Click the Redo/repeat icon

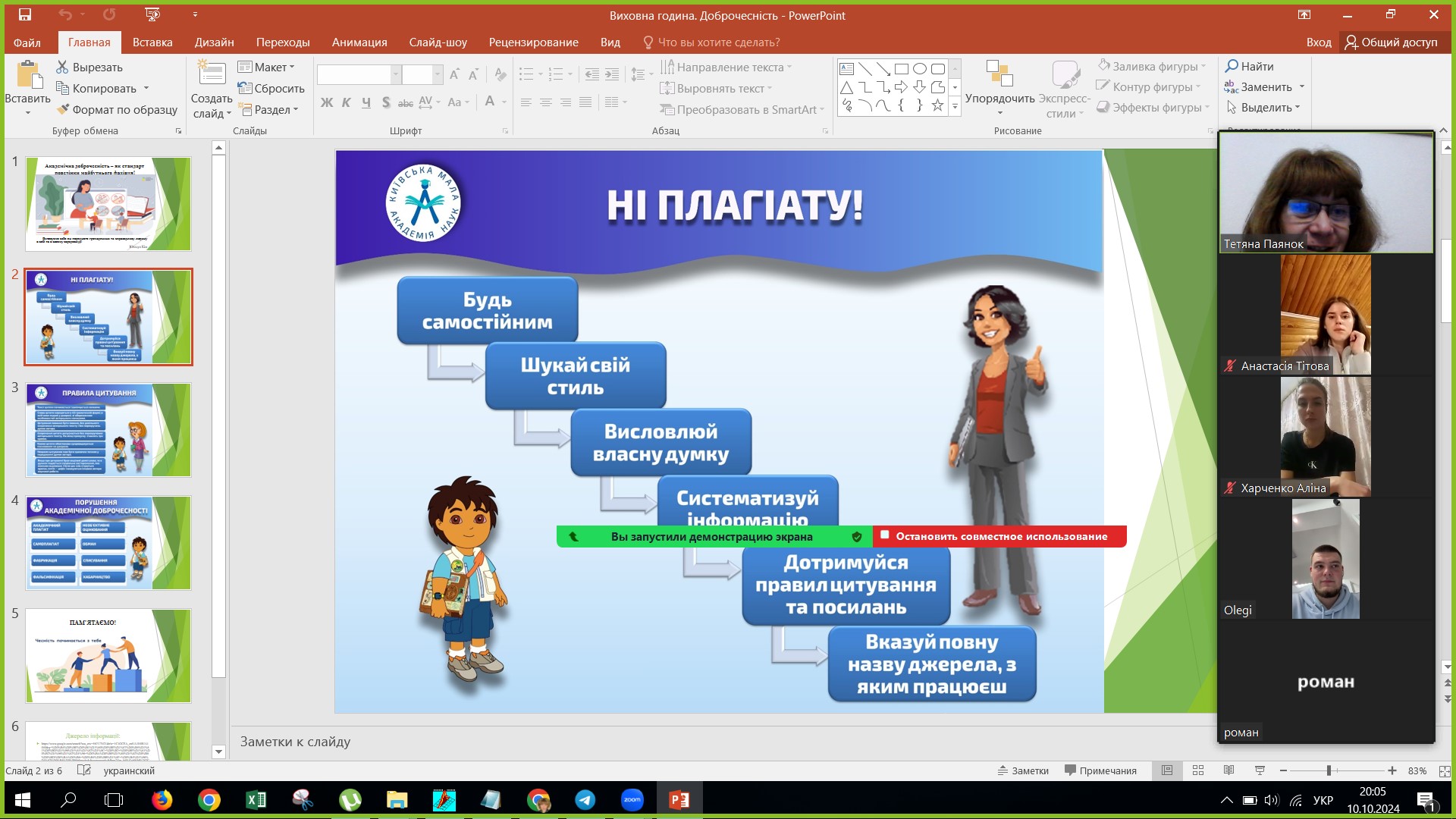coord(109,14)
